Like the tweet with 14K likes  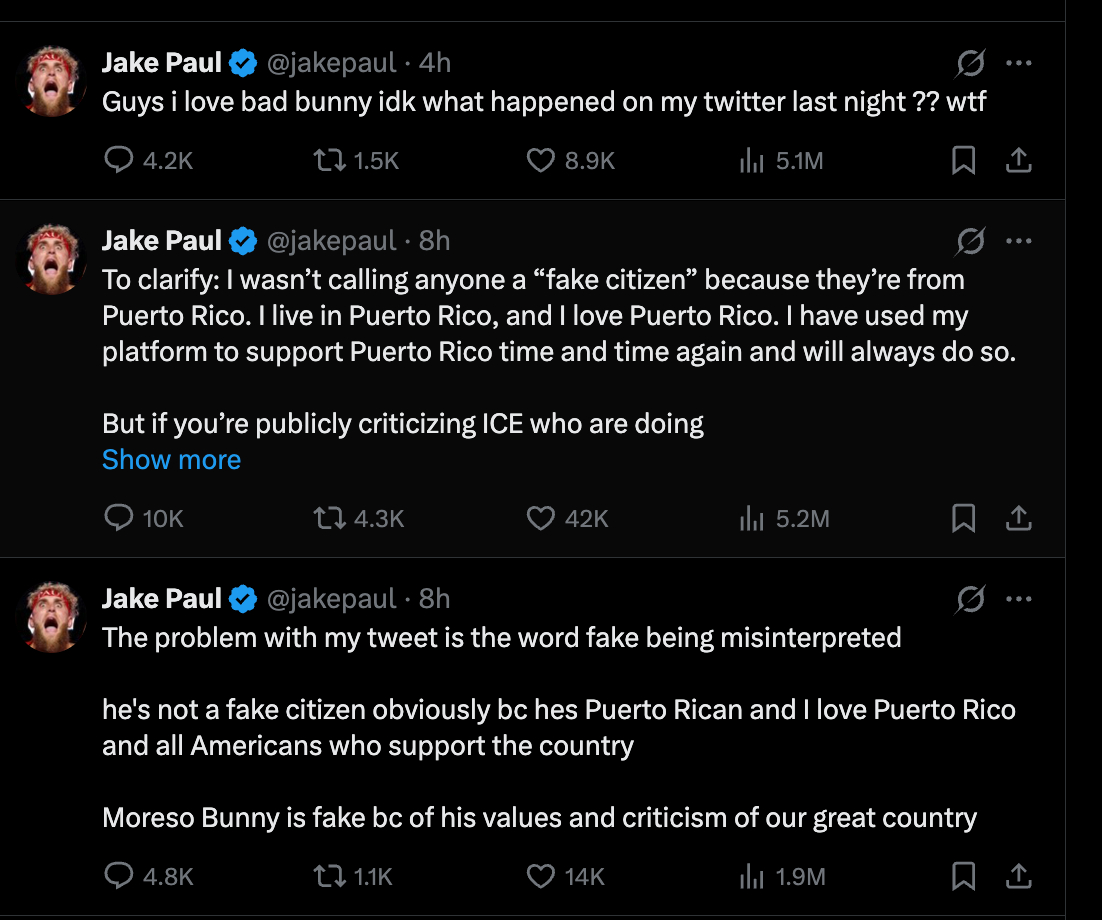click(x=541, y=876)
